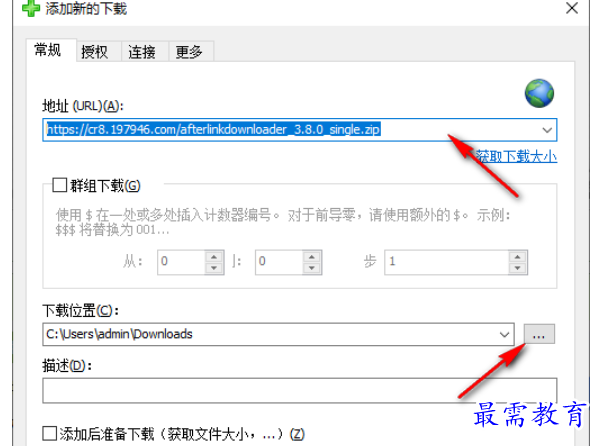
Task: Click the globe icon beside the URL field
Action: click(539, 93)
